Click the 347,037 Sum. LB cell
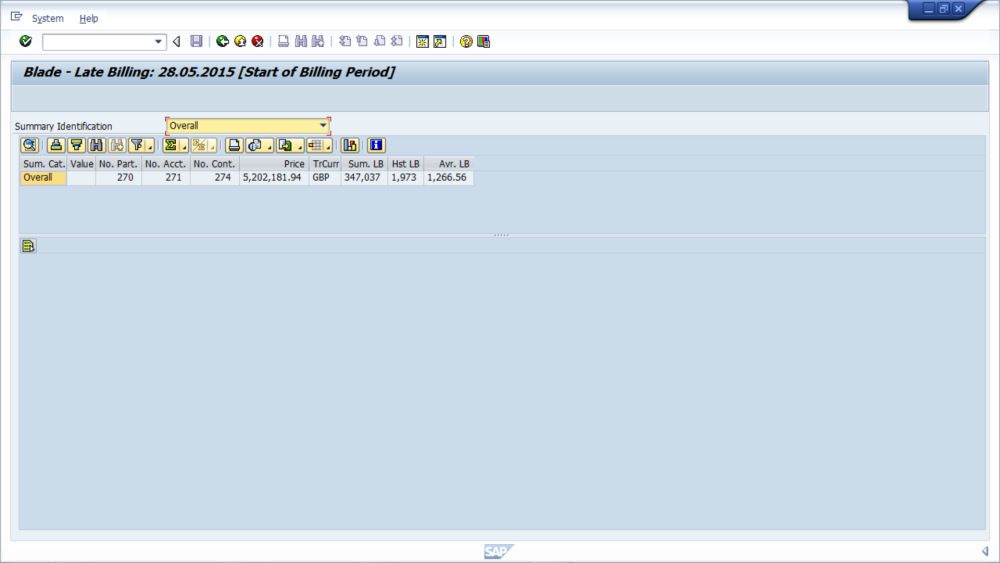Image resolution: width=1000 pixels, height=563 pixels. pos(365,178)
